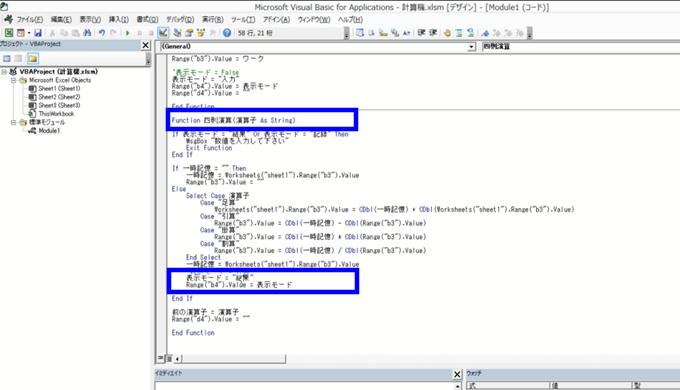Open the Project Explorer toolbar icon

pos(177,33)
